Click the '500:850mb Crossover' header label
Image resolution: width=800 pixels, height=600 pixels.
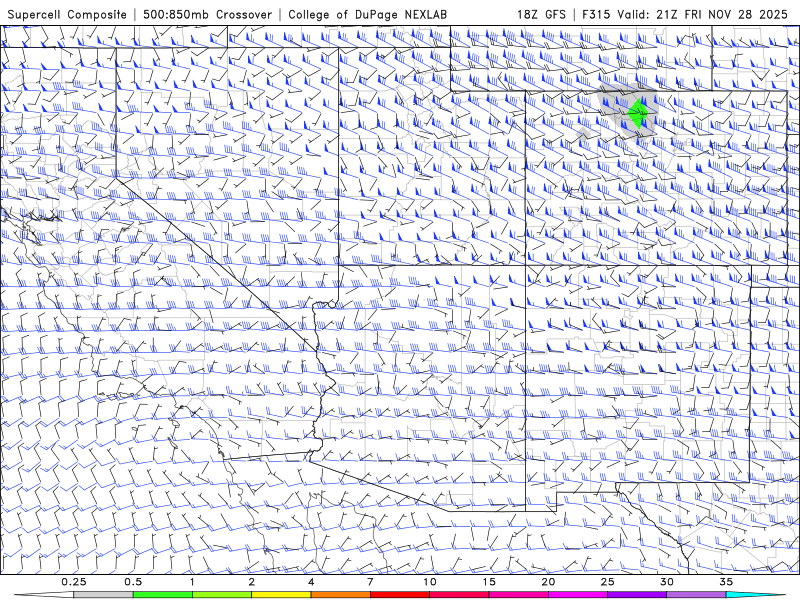coord(207,14)
